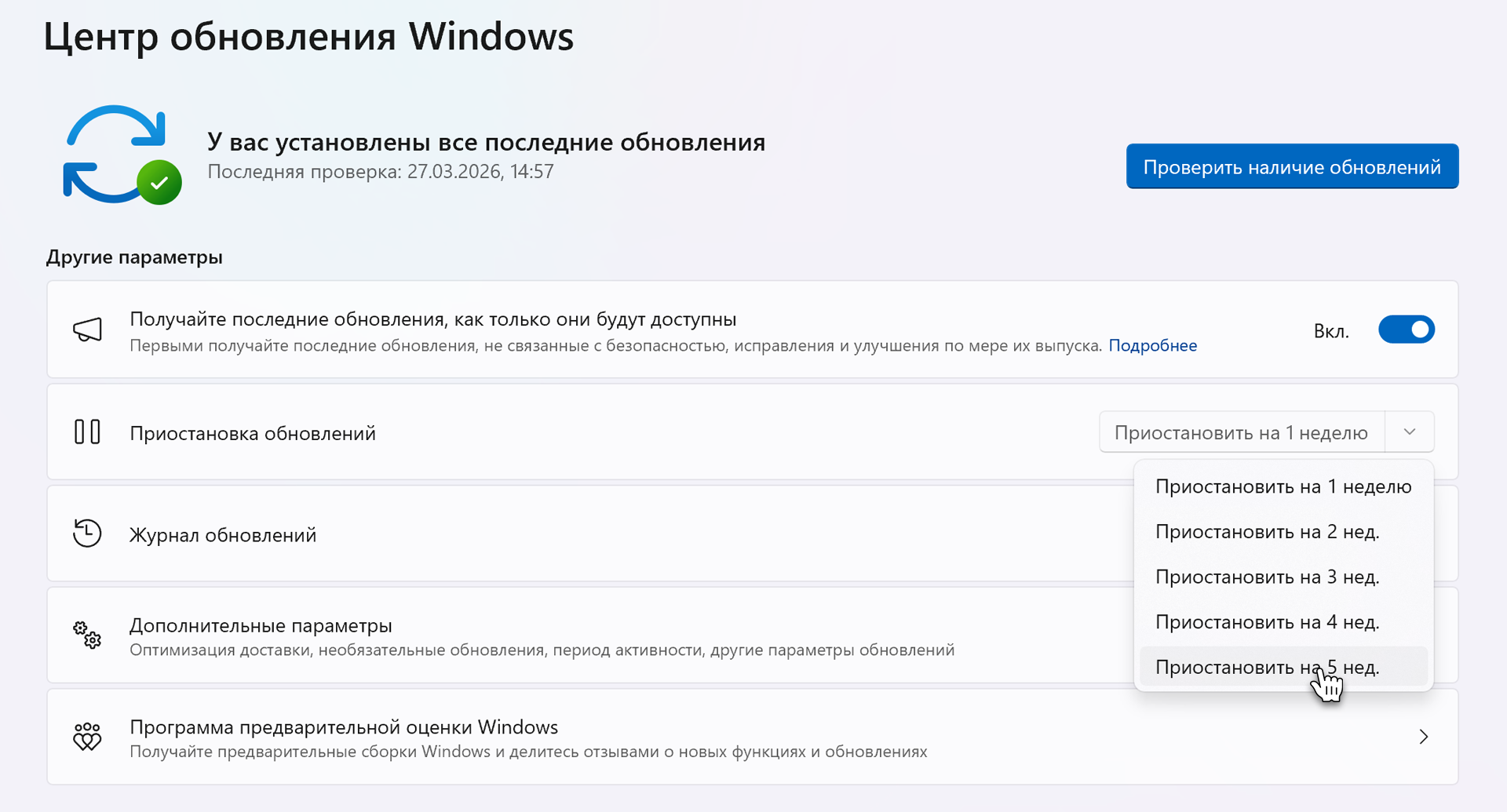The height and width of the screenshot is (812, 1507).
Task: Click the Windows Update sync status icon
Action: tap(115, 154)
